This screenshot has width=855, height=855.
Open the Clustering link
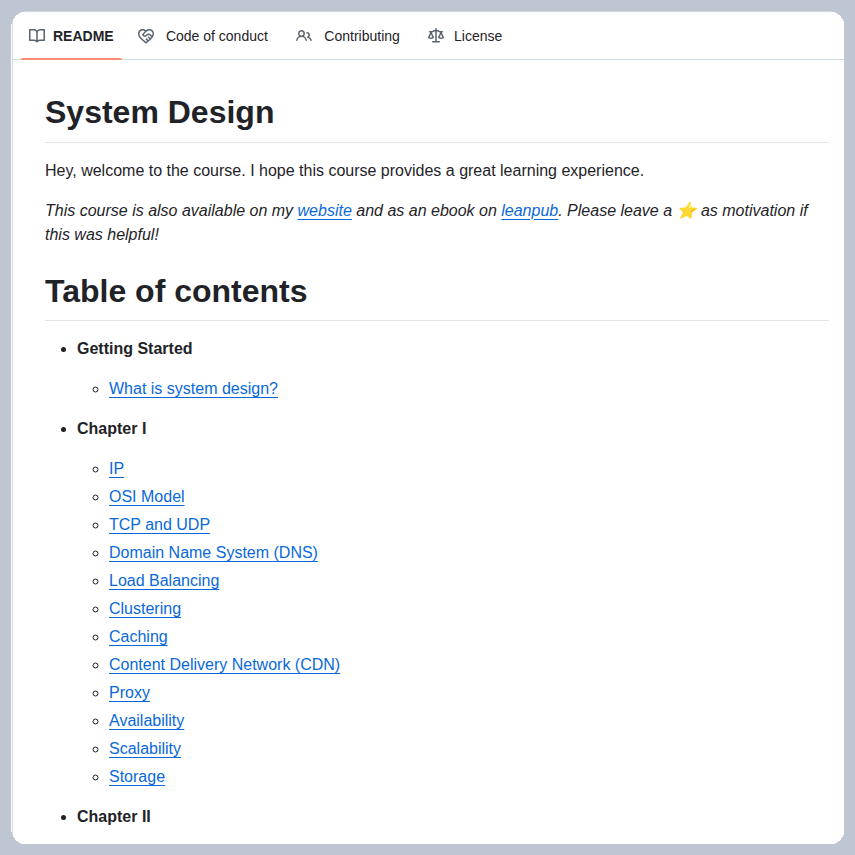click(x=145, y=608)
